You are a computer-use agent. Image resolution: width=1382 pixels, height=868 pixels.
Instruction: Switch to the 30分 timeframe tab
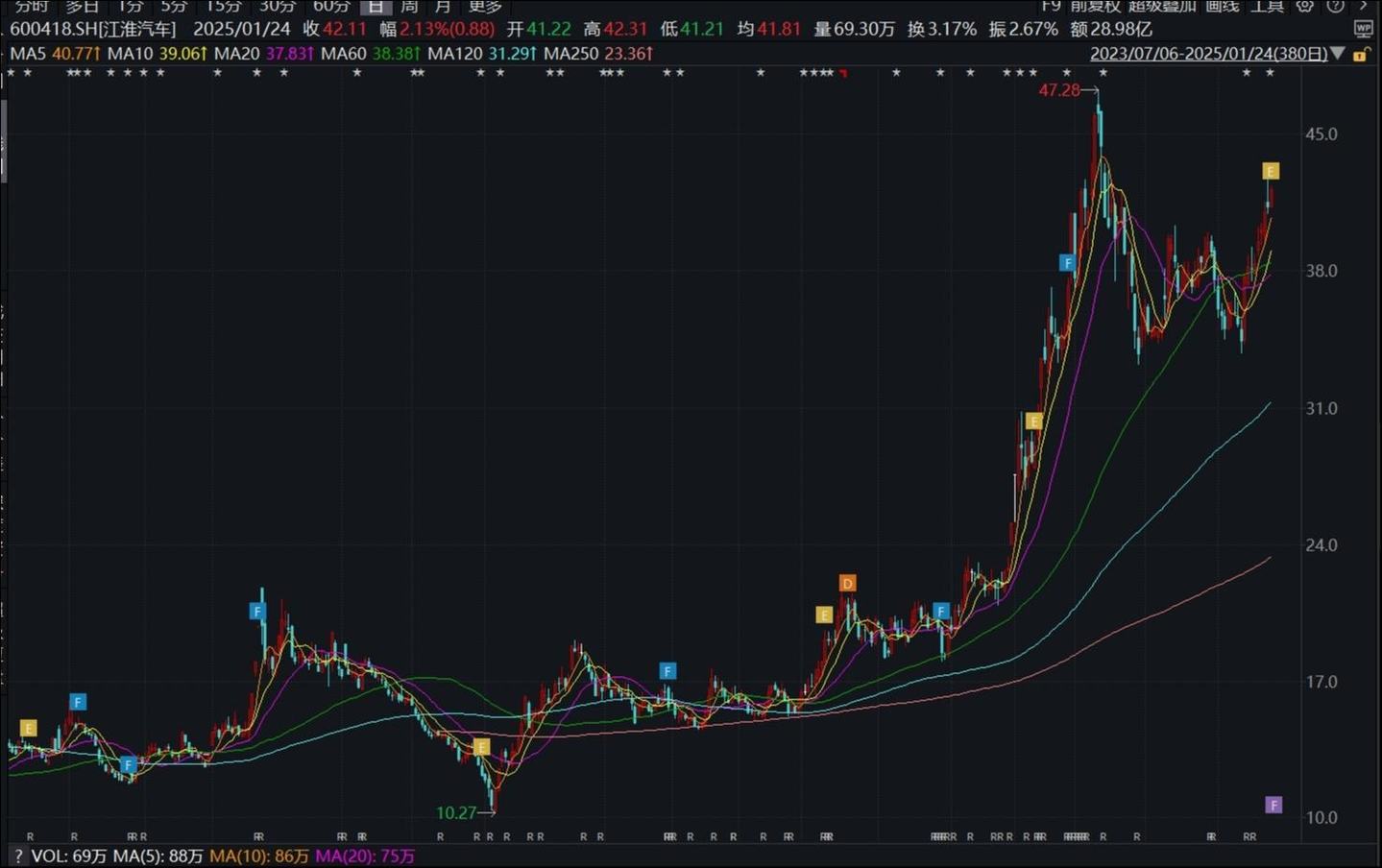tap(278, 6)
